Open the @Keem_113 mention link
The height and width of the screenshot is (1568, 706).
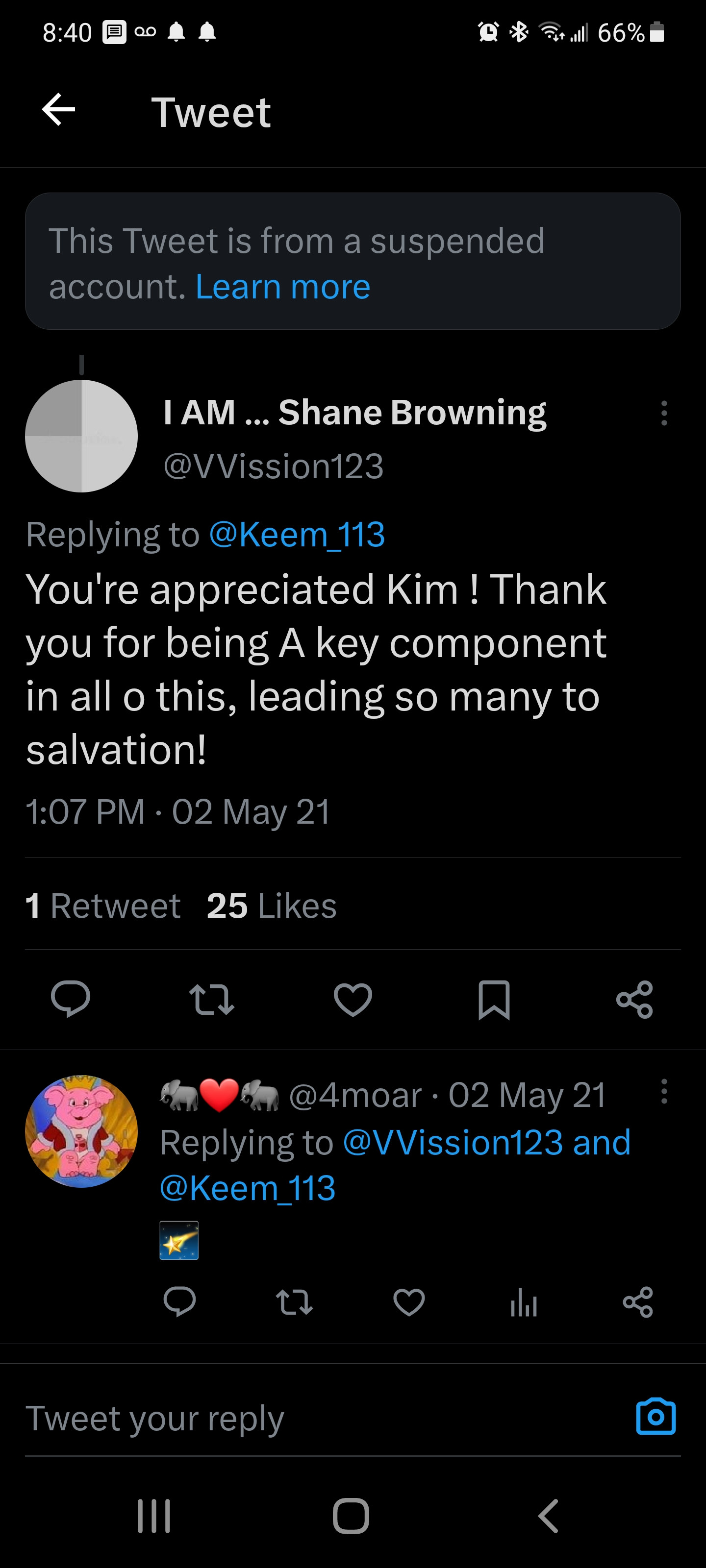(297, 535)
